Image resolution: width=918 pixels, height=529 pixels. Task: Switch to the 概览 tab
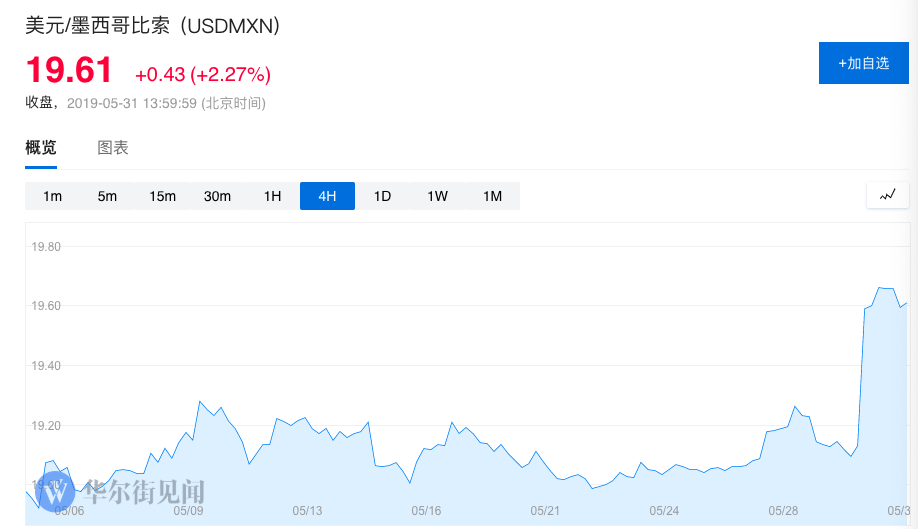(x=41, y=148)
